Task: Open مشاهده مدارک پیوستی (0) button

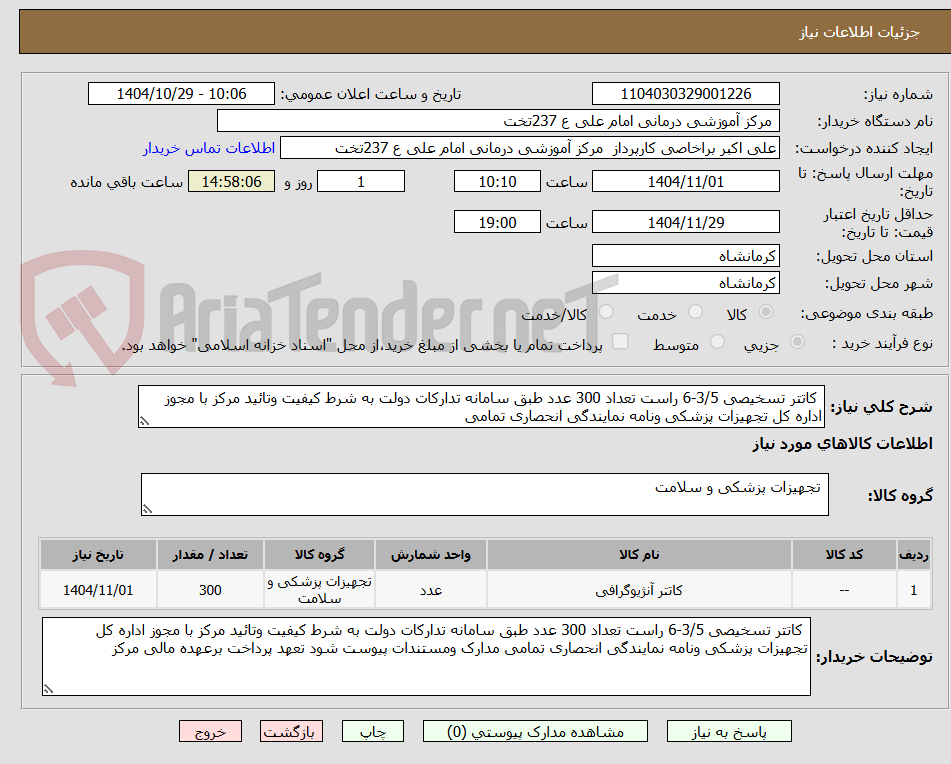Action: (535, 731)
